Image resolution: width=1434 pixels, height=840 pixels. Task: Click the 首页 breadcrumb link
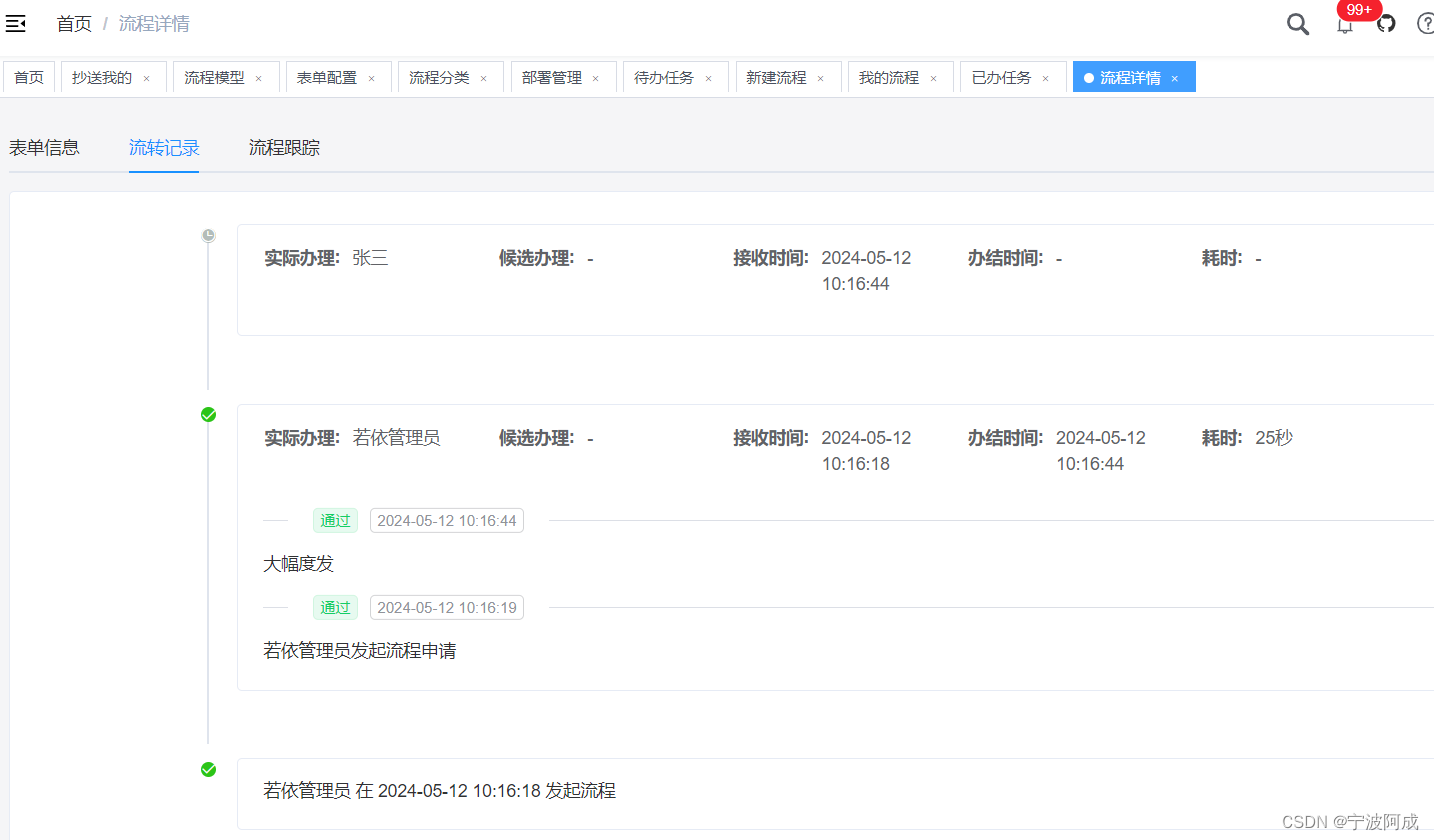click(74, 23)
